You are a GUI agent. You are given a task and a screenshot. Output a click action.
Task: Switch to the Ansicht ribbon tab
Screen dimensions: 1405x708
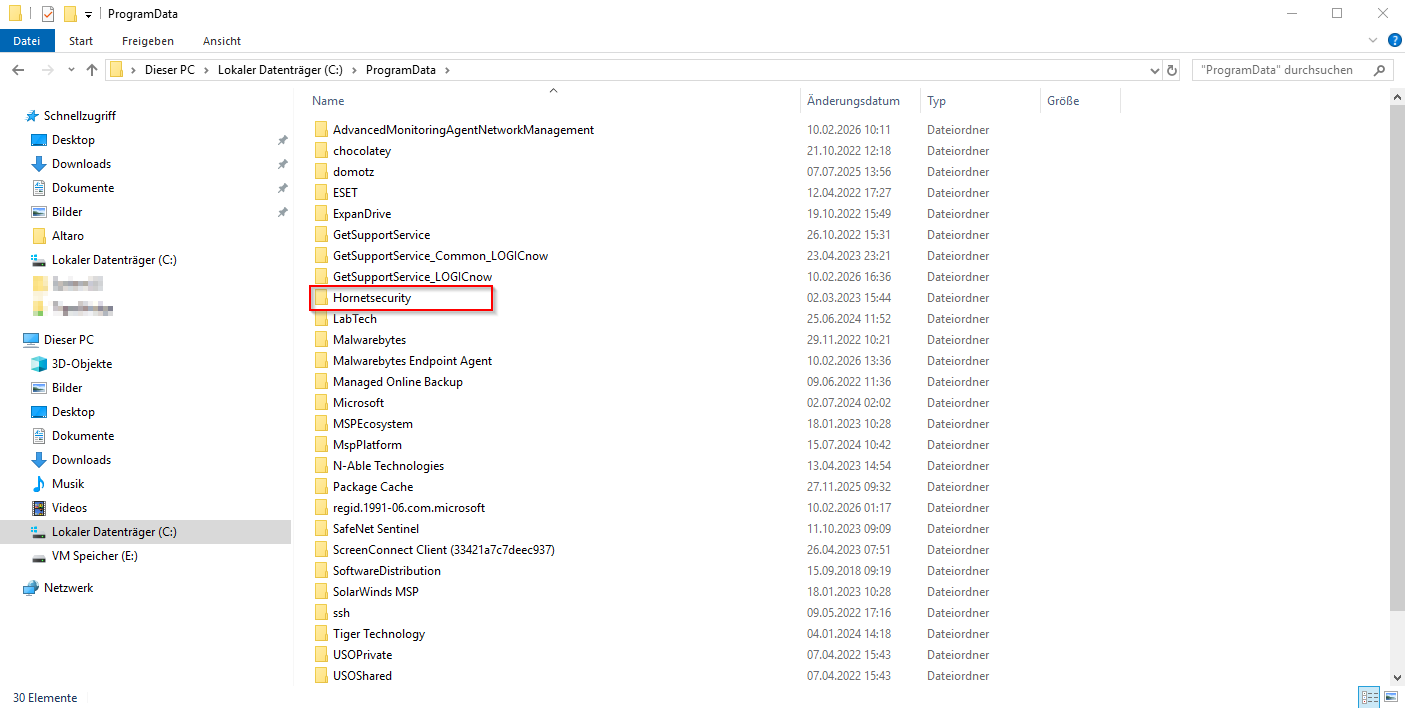click(221, 41)
